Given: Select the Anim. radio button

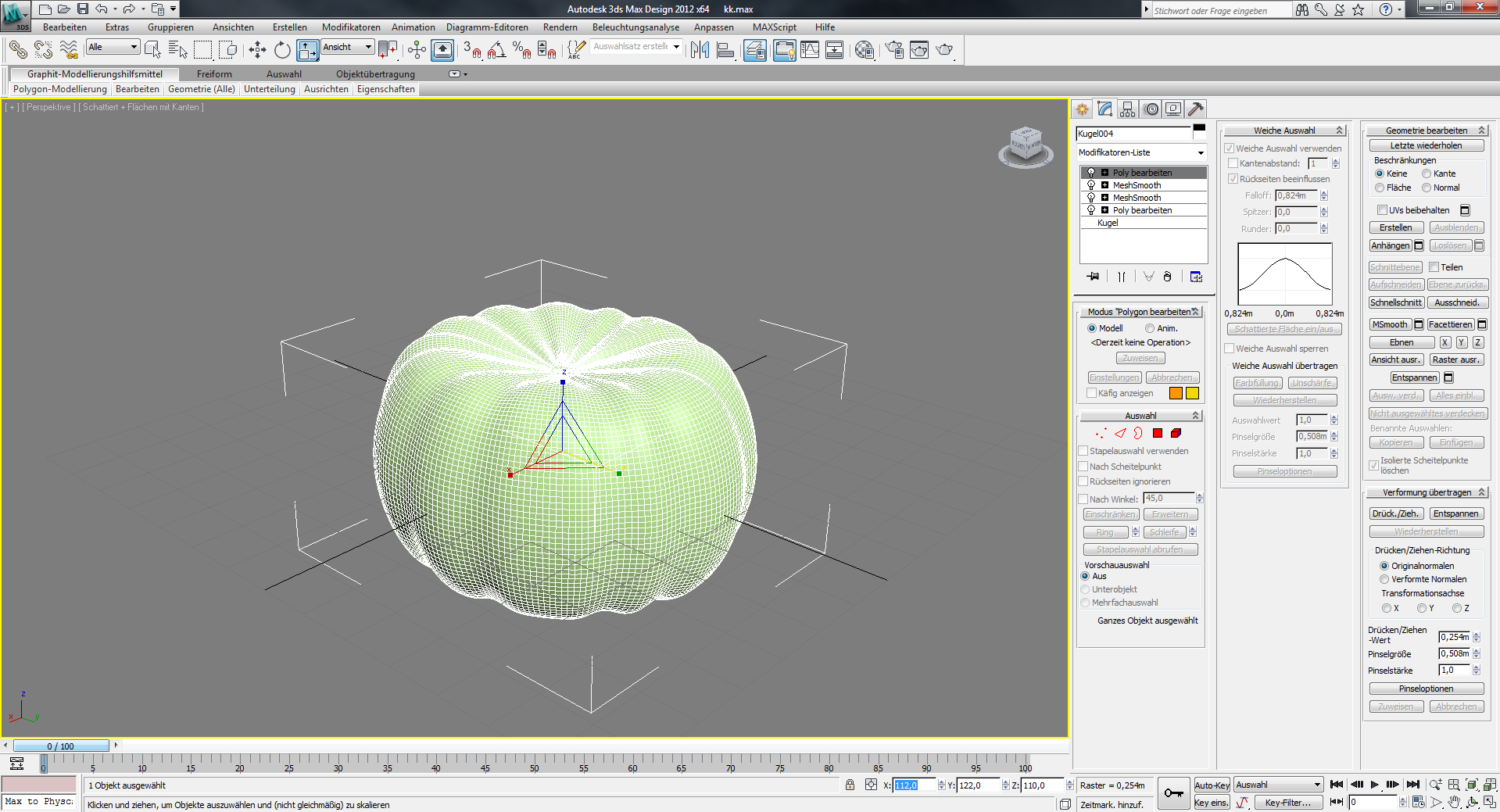Looking at the screenshot, I should click(1150, 328).
